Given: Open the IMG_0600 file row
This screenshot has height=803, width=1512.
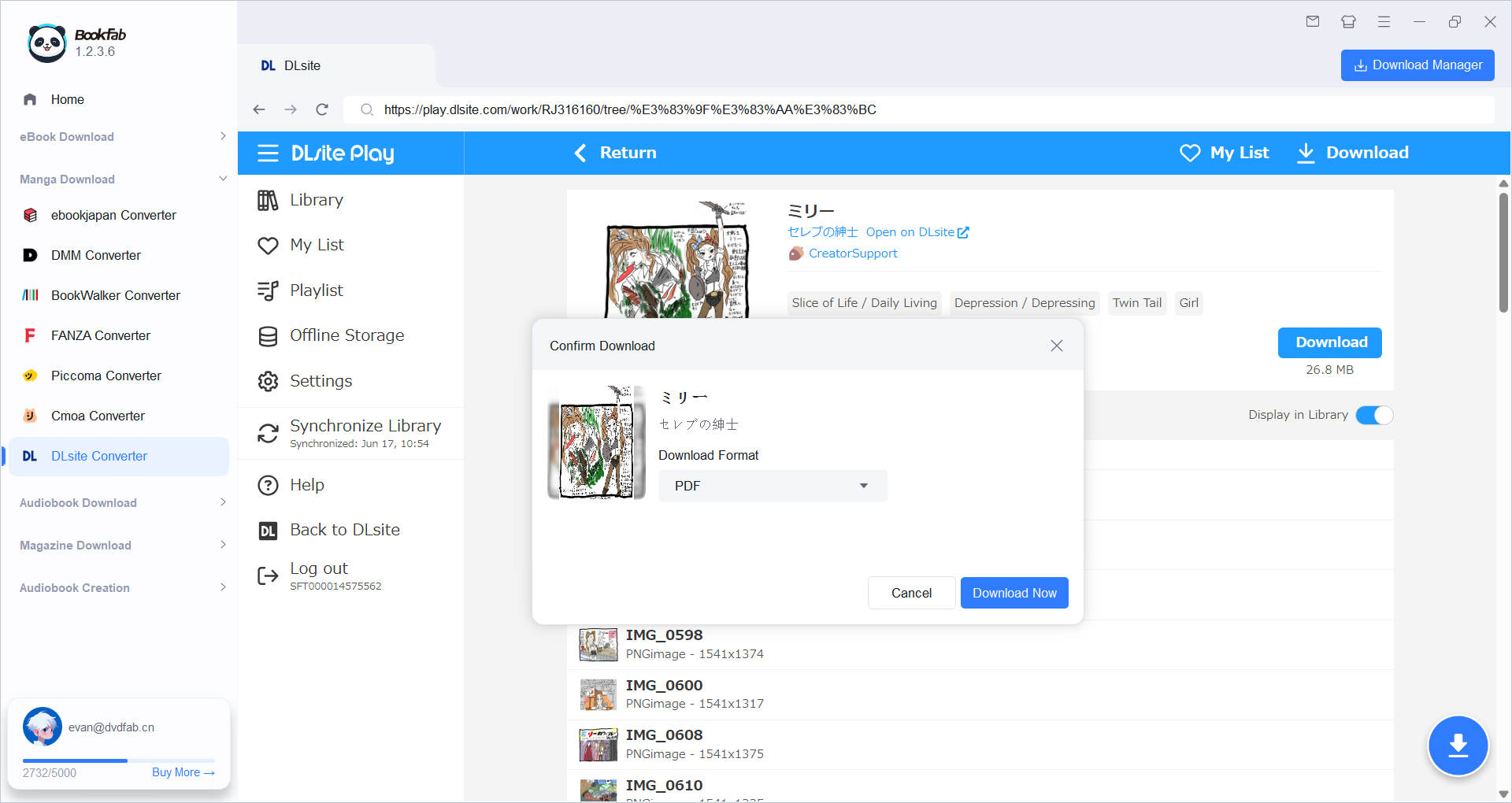Looking at the screenshot, I should 980,694.
